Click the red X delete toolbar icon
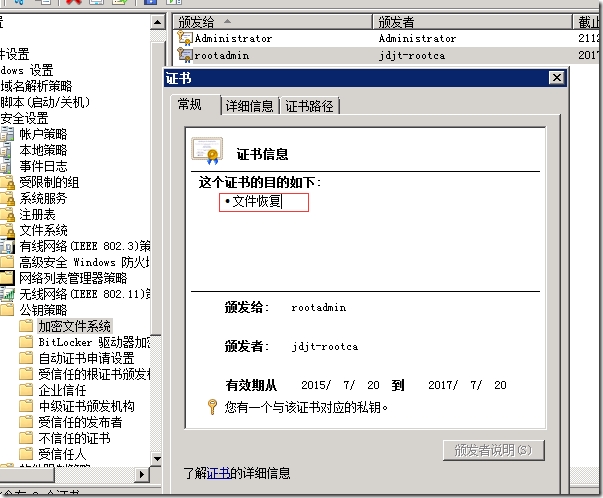 (x=73, y=2)
